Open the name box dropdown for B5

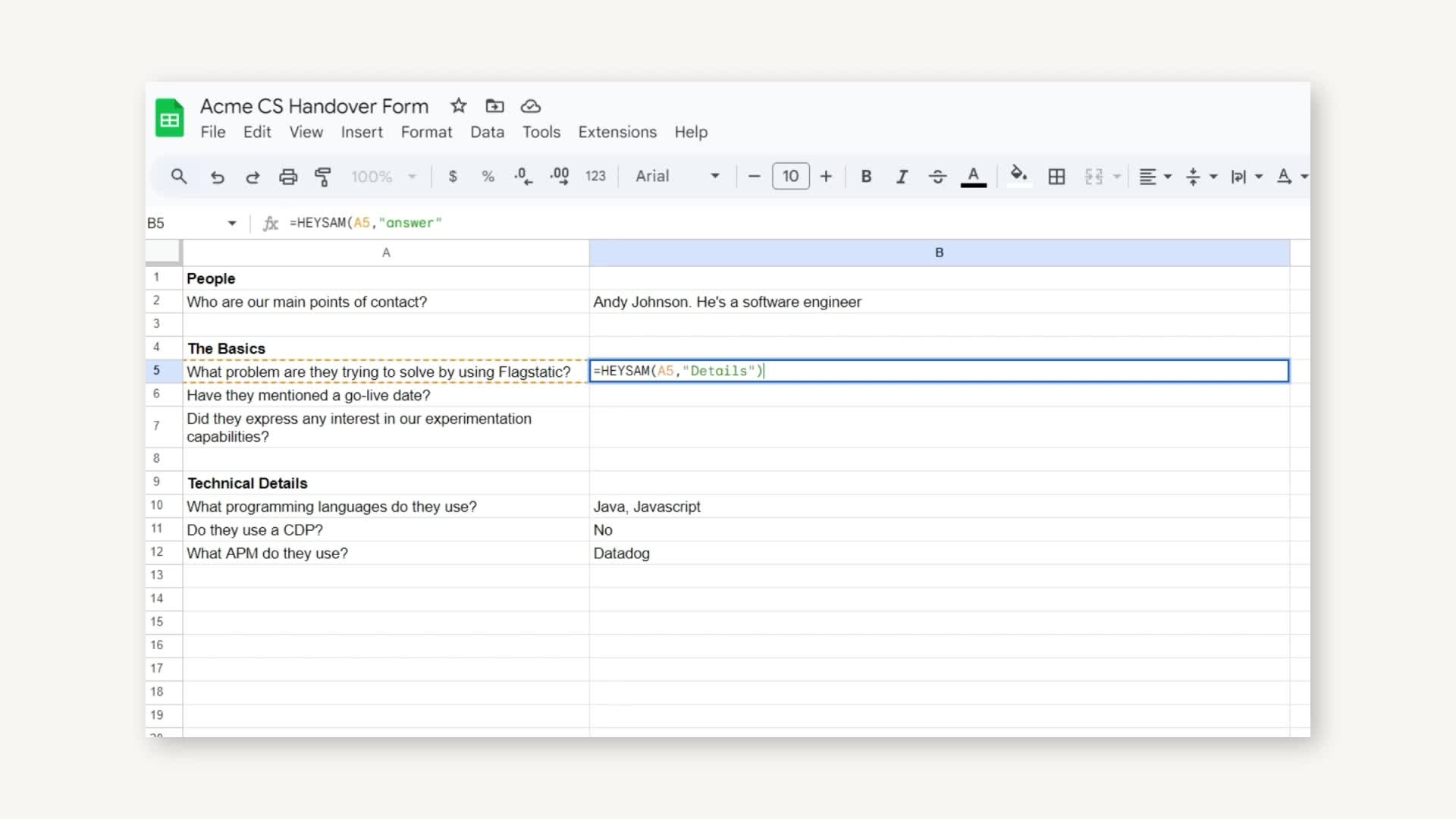[232, 223]
